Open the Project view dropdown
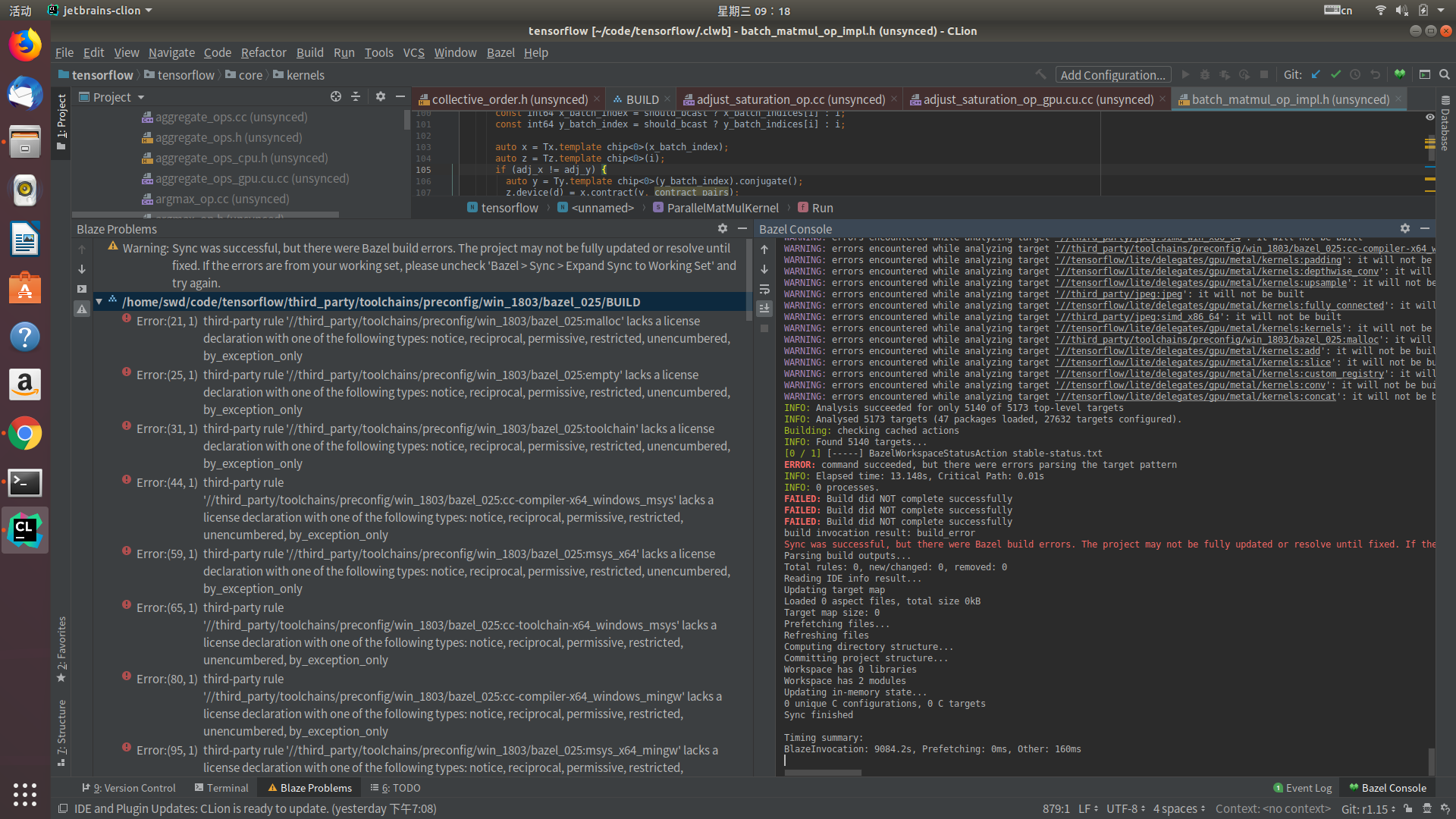 pos(140,97)
